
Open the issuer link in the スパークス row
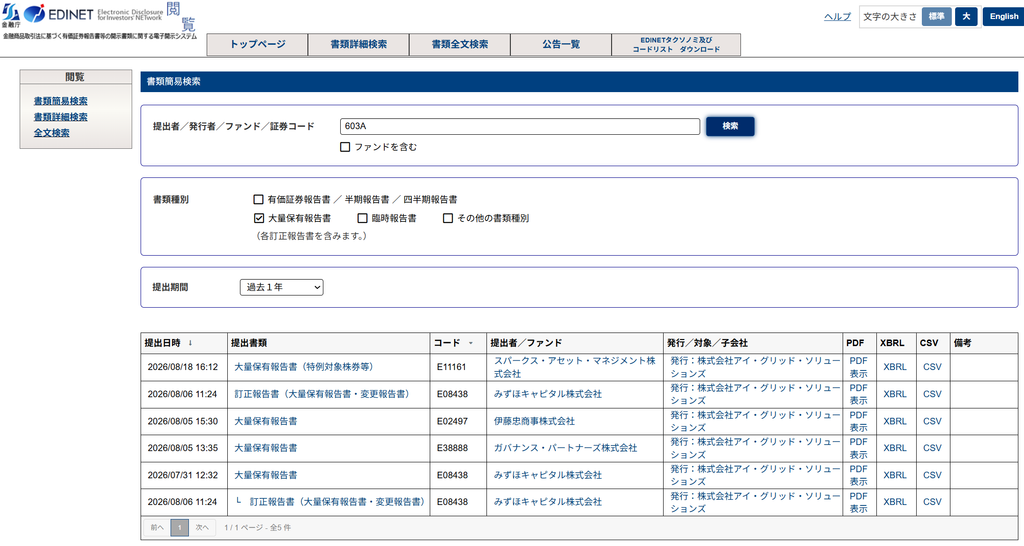755,367
